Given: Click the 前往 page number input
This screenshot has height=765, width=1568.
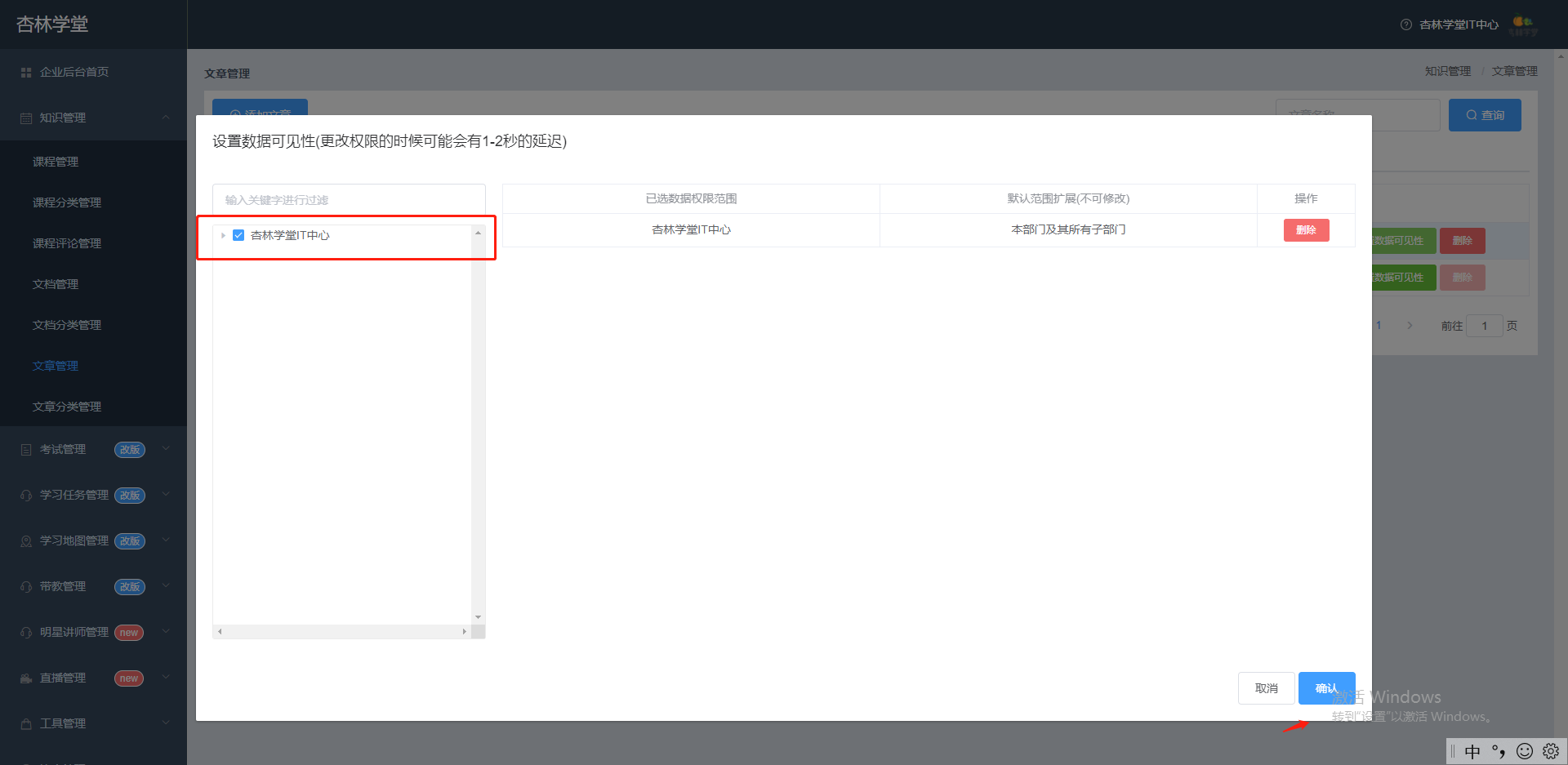Looking at the screenshot, I should (1484, 326).
